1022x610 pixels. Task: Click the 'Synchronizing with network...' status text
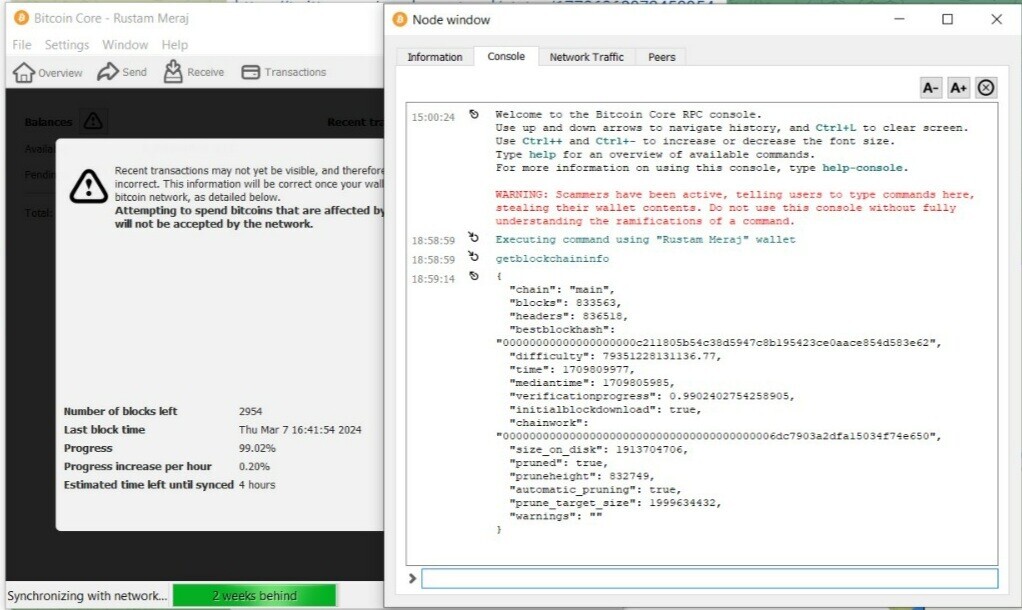(87, 596)
